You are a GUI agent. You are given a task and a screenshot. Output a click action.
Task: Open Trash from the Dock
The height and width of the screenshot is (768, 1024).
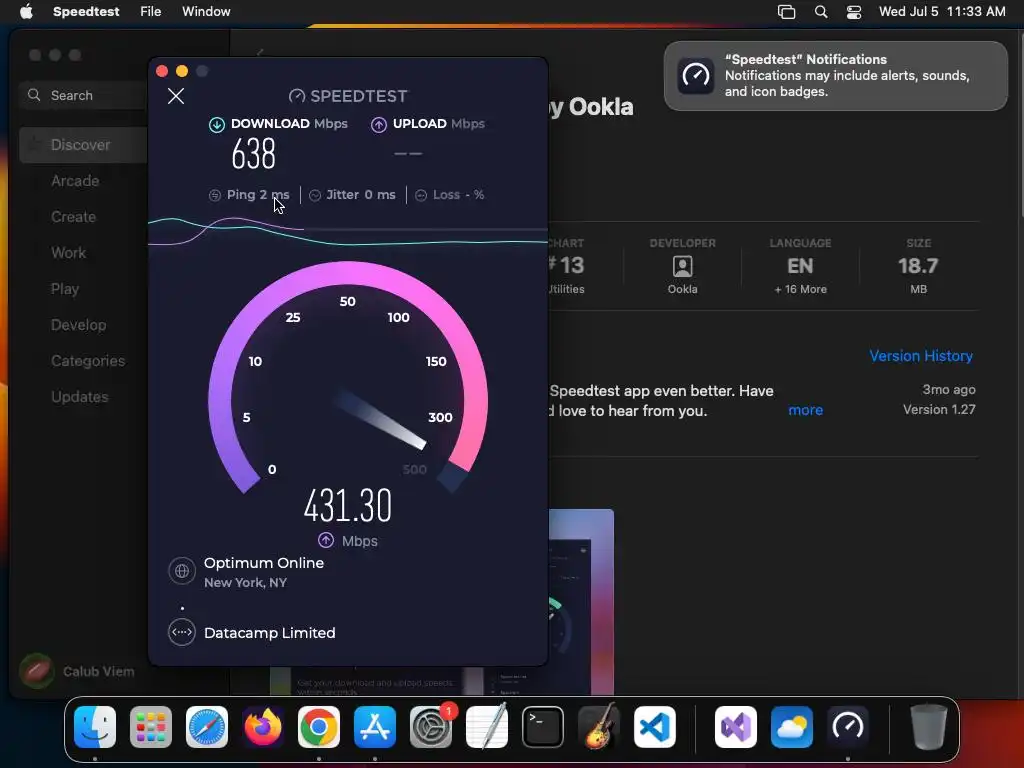point(928,727)
